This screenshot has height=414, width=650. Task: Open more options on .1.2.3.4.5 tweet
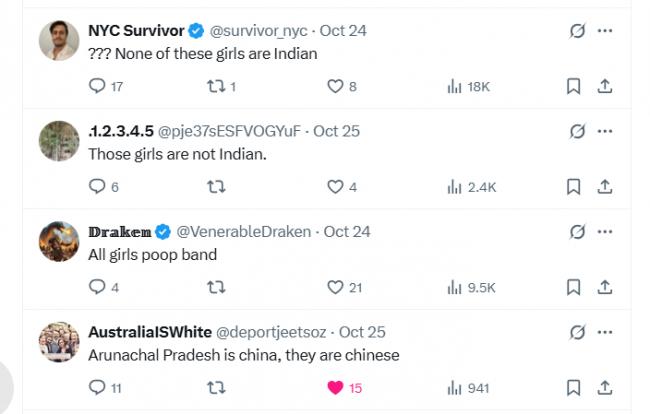(604, 131)
